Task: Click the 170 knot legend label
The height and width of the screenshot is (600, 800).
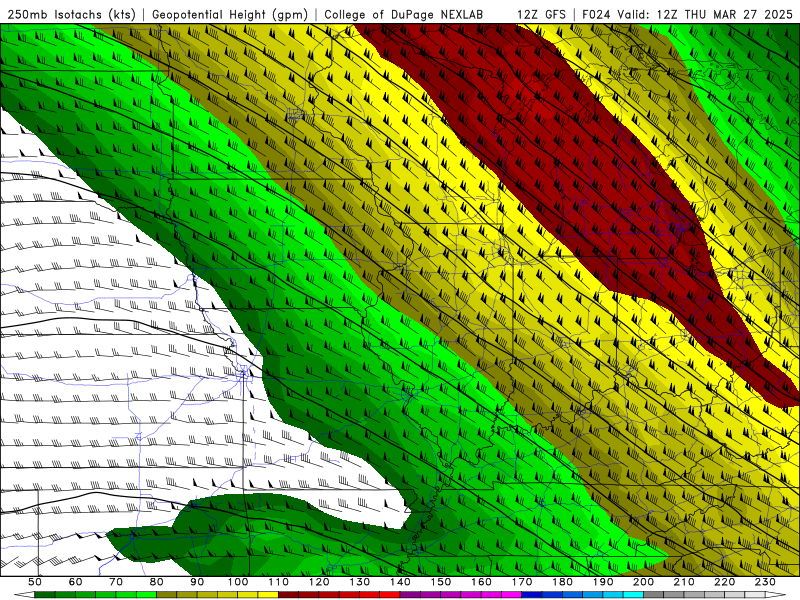Action: click(522, 582)
